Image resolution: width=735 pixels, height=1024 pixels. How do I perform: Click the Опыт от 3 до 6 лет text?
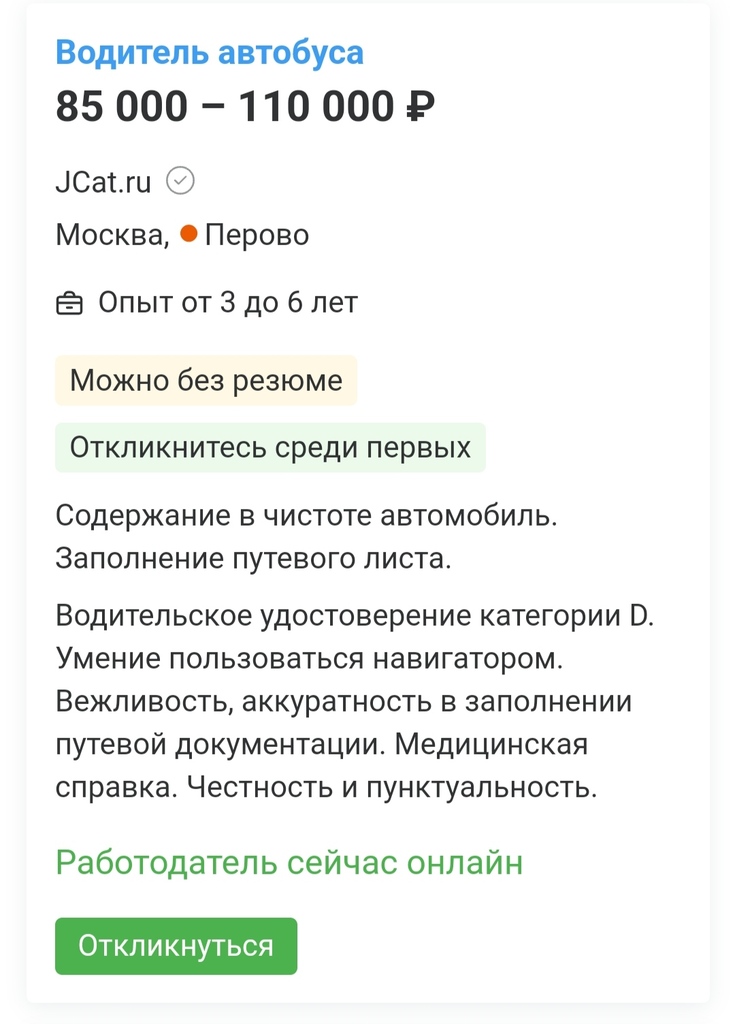pyautogui.click(x=227, y=302)
